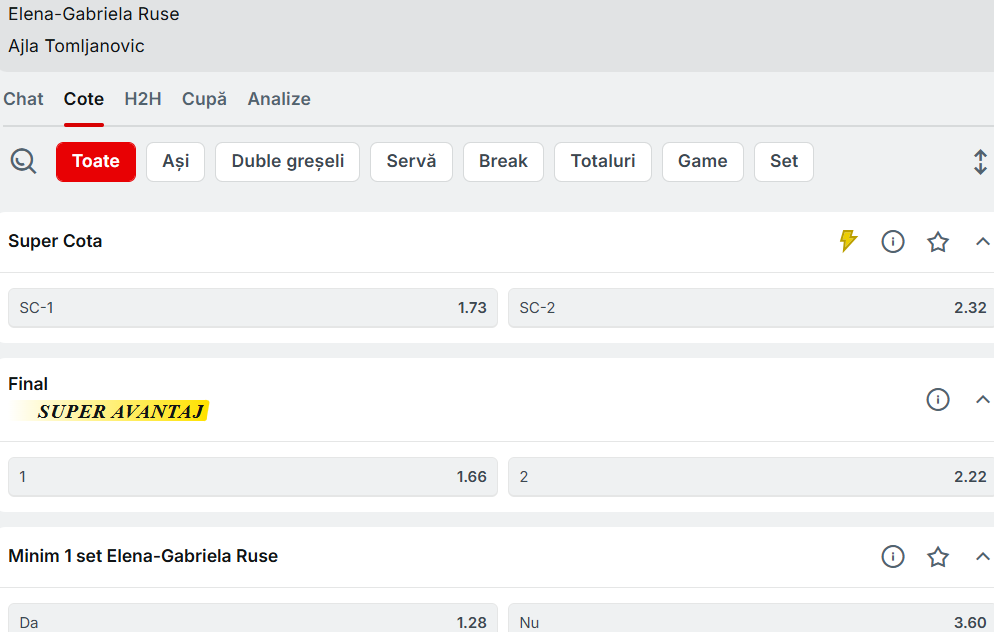This screenshot has width=994, height=632.
Task: Go to the Analize tab
Action: coord(279,99)
